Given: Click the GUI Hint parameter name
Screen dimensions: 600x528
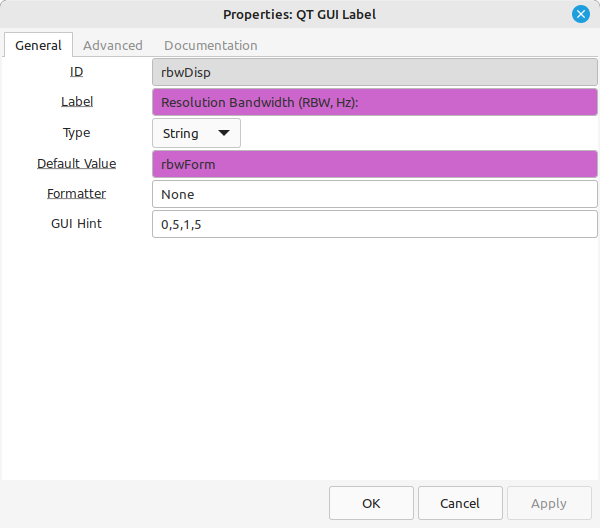Looking at the screenshot, I should 77,223.
